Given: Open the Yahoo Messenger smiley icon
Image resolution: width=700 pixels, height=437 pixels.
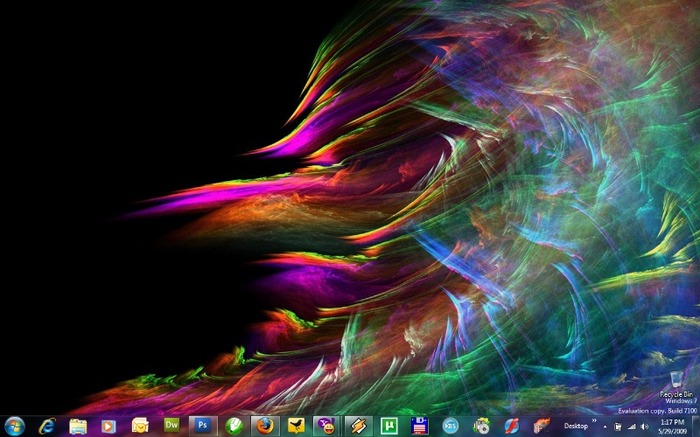Looking at the screenshot, I should click(327, 426).
